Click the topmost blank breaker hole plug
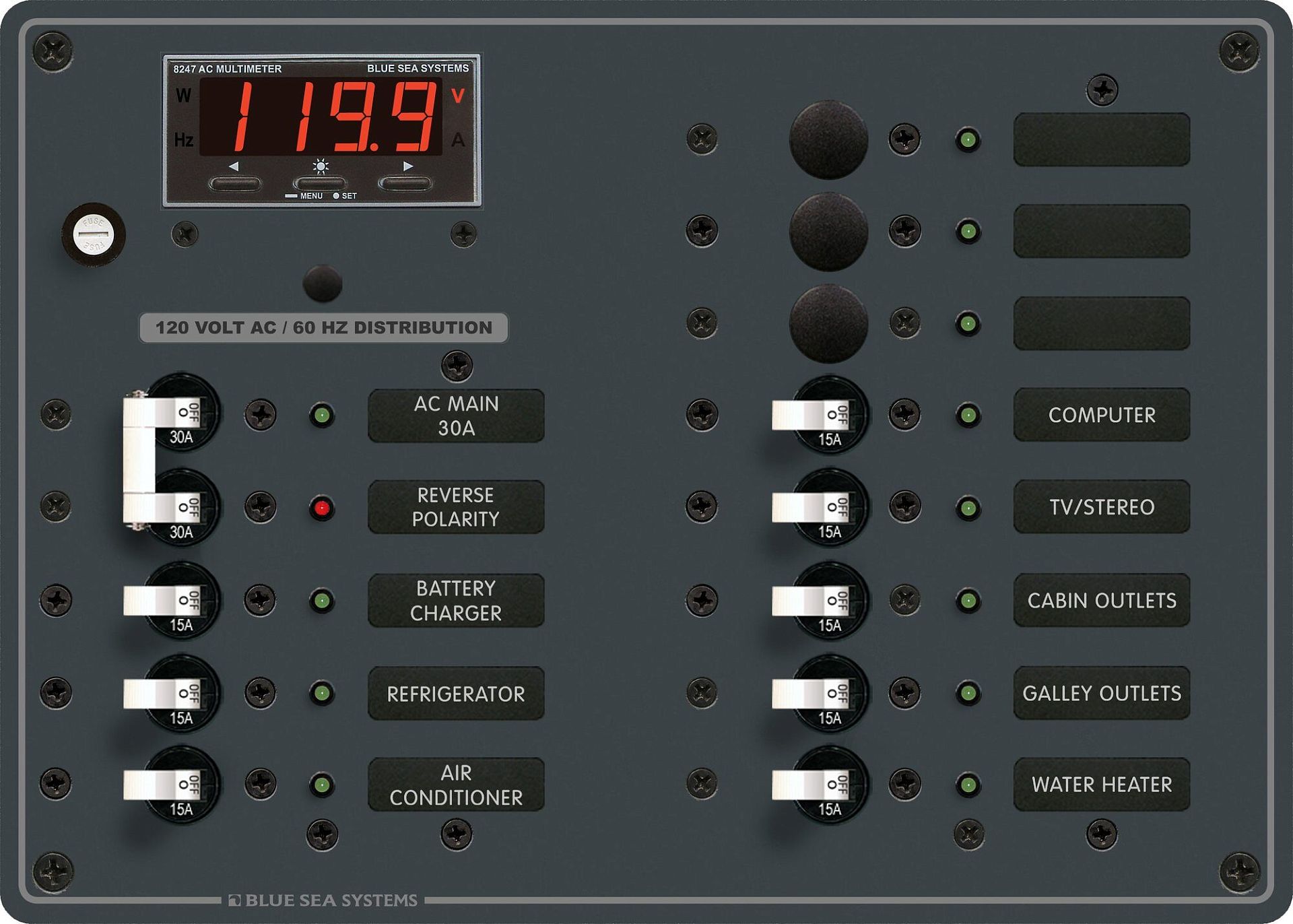The image size is (1293, 924). [828, 140]
